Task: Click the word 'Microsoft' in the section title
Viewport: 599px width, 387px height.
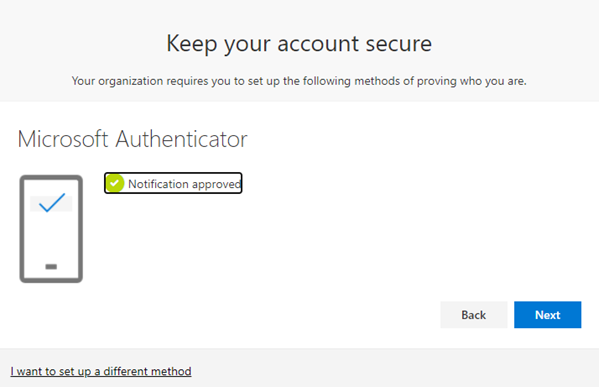Action: coord(63,139)
